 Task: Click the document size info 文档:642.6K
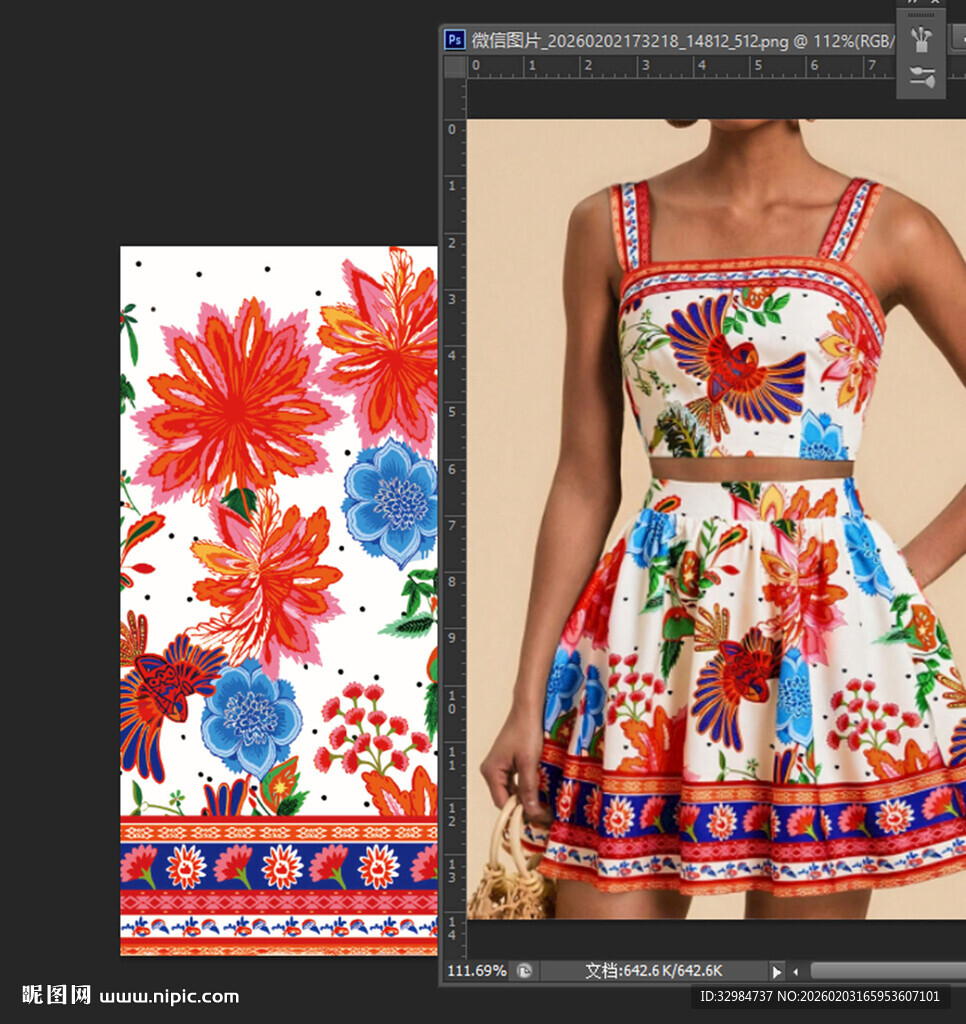click(x=653, y=971)
